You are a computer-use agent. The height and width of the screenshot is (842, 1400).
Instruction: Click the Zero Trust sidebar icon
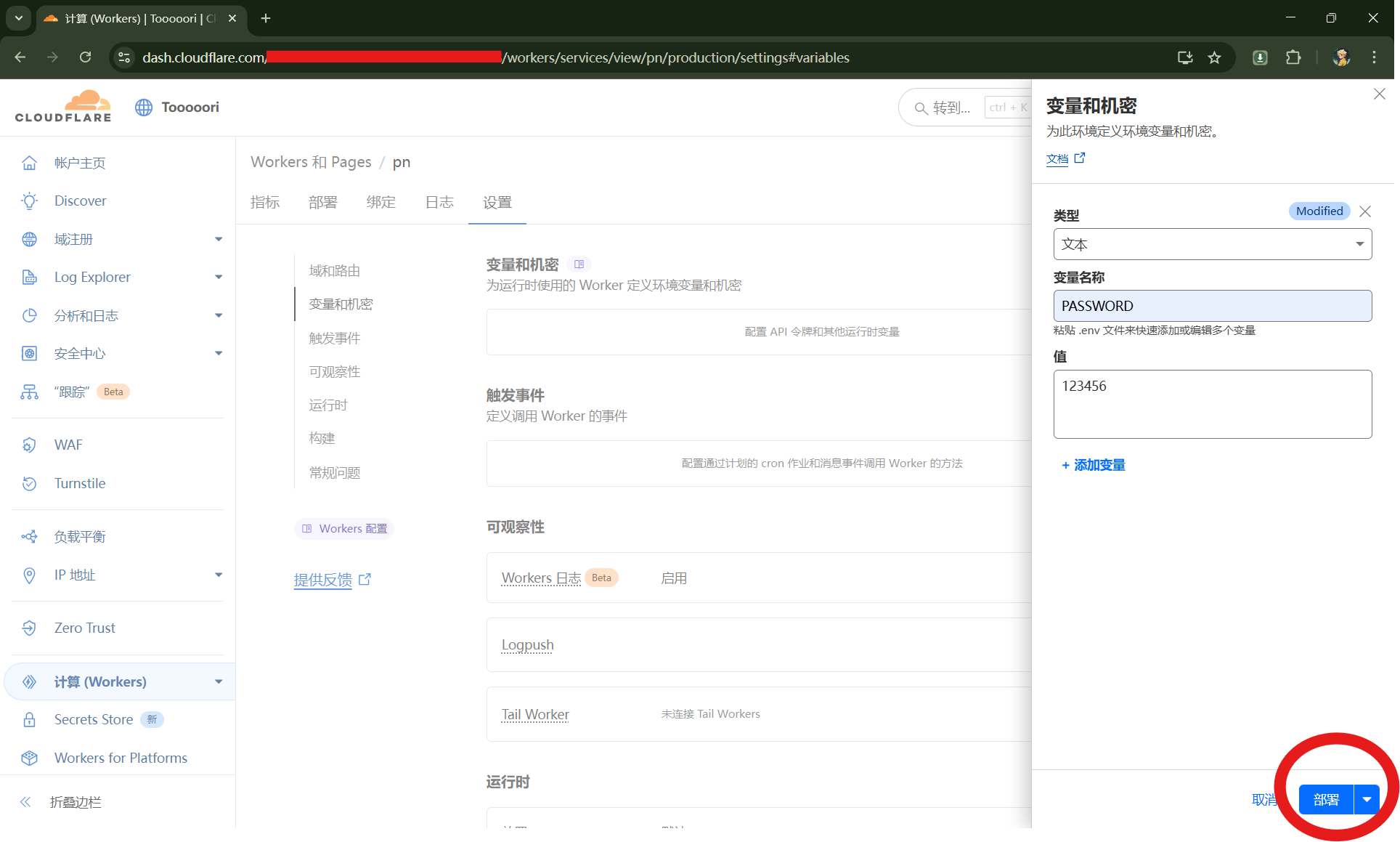(29, 628)
